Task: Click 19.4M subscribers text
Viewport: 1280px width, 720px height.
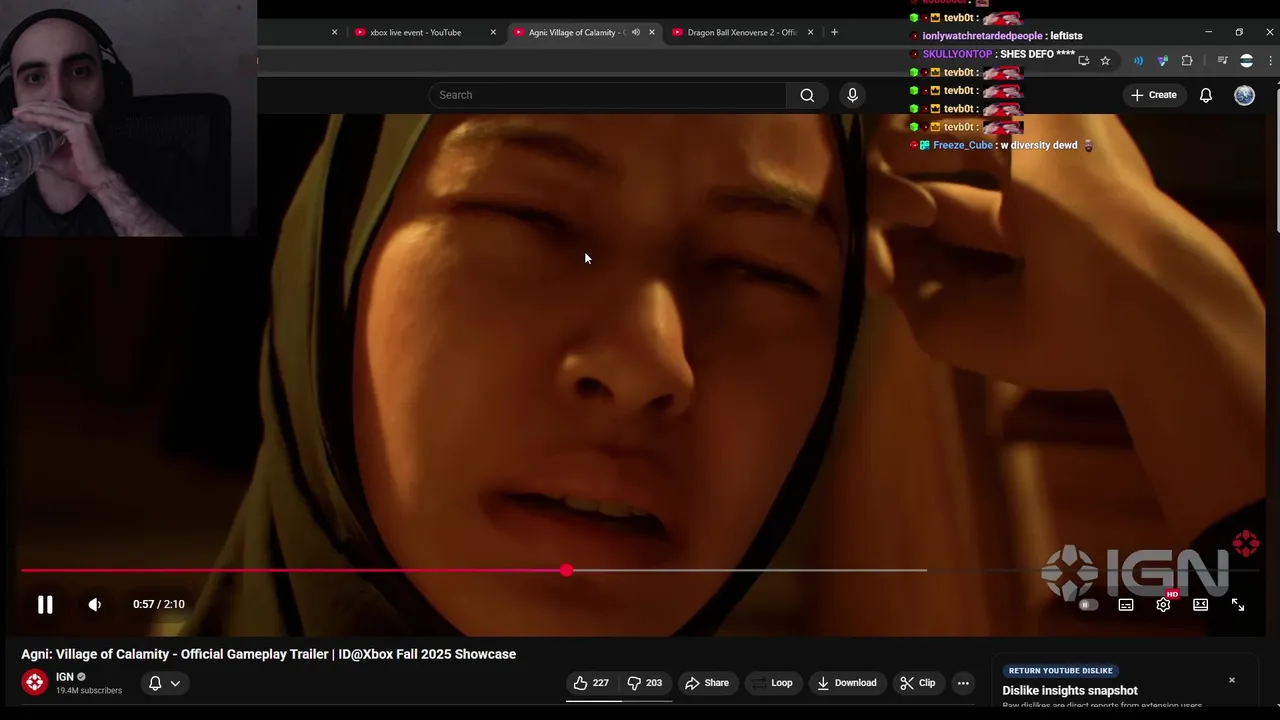Action: click(89, 690)
